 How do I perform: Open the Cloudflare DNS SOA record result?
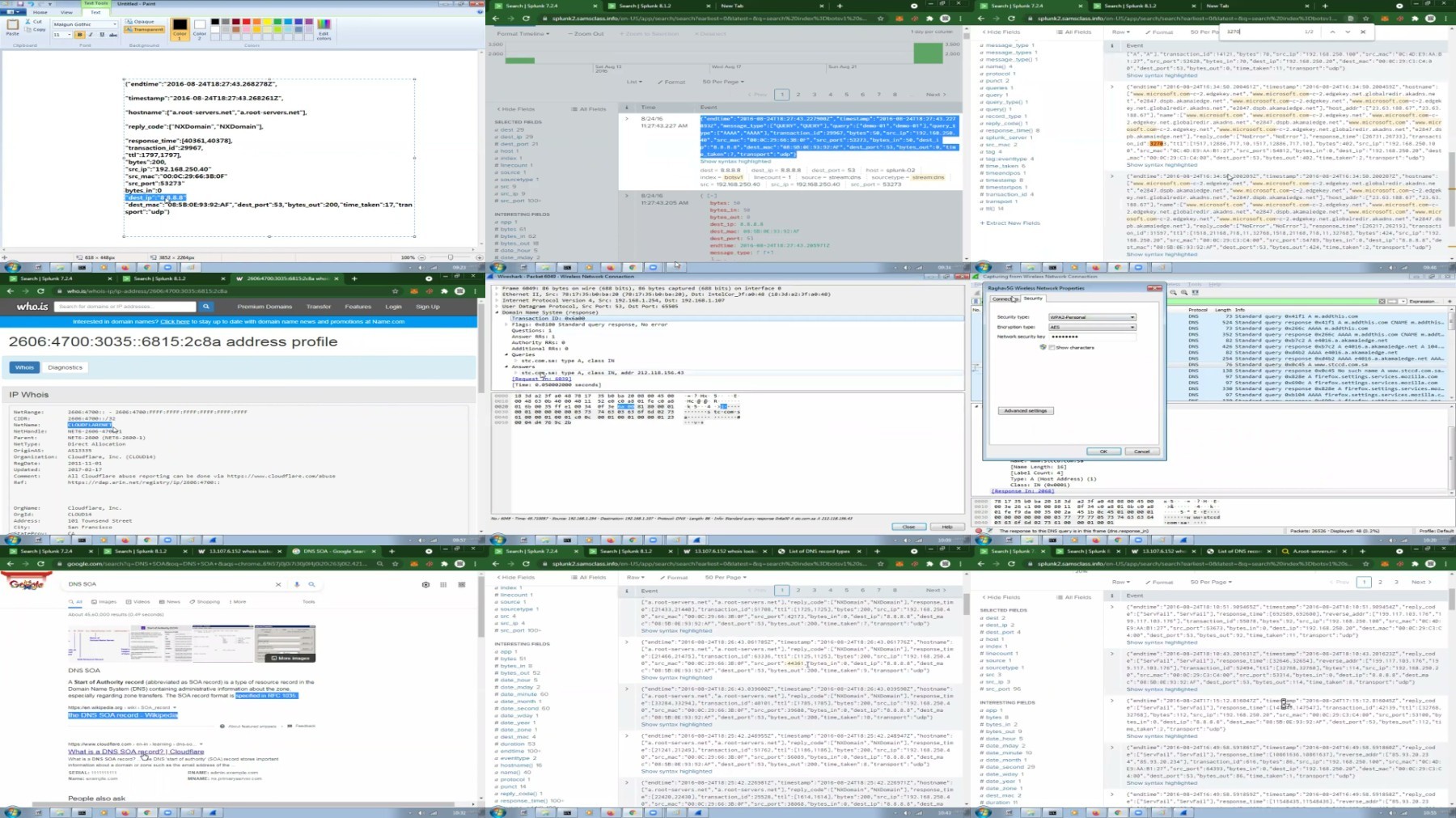click(136, 752)
